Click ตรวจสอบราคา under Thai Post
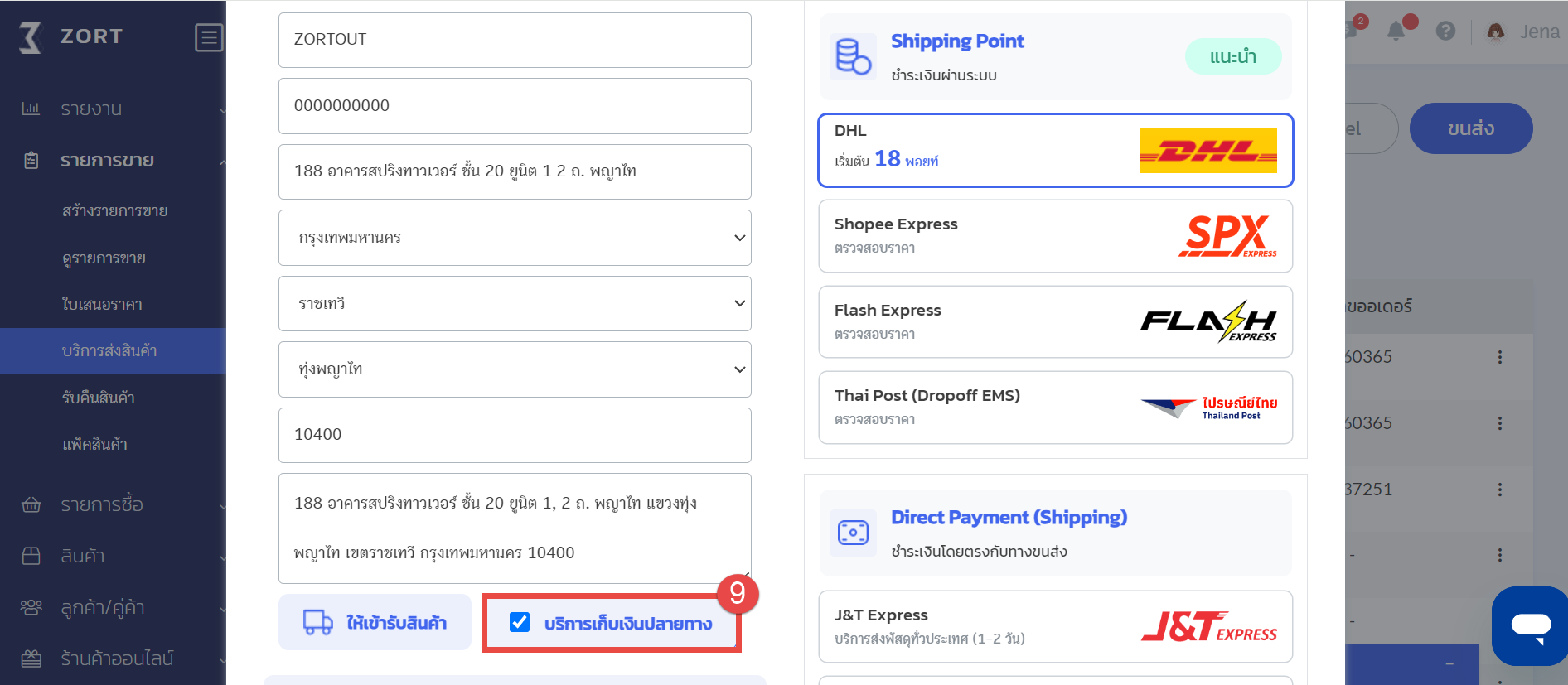This screenshot has height=685, width=1568. click(874, 420)
